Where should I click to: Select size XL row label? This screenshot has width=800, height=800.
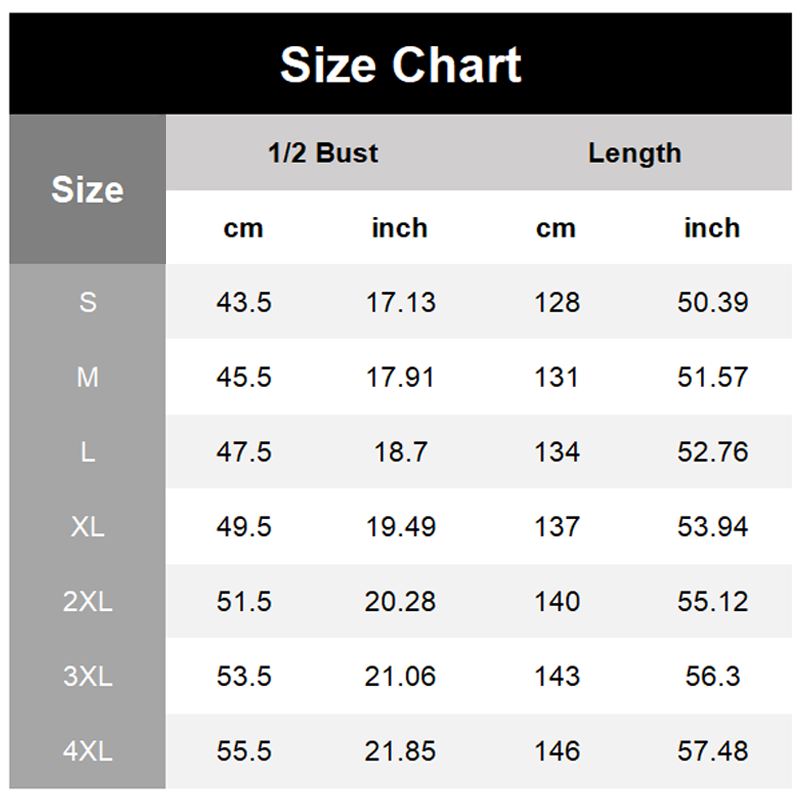point(88,527)
